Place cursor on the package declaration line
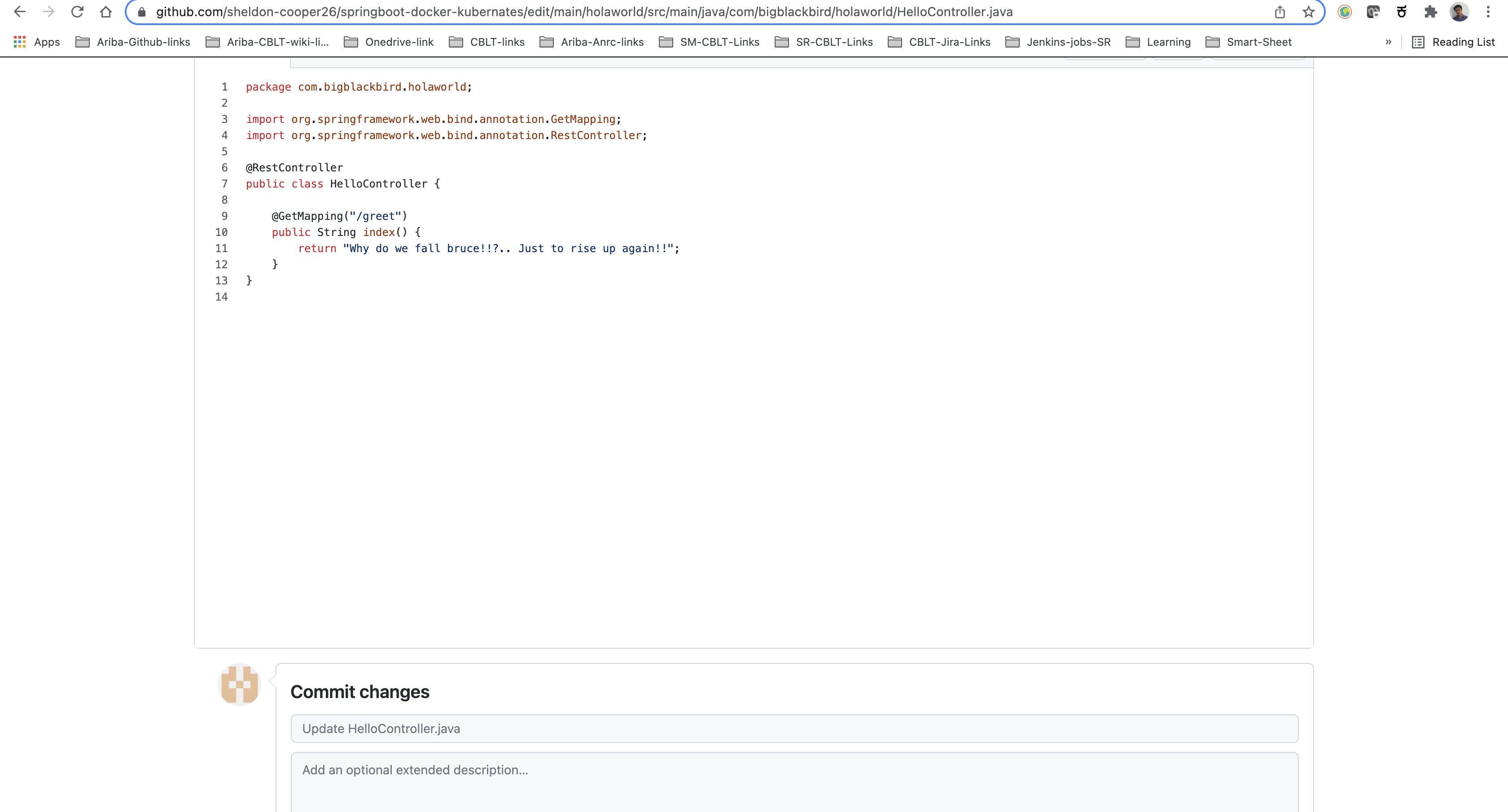Screen dimensions: 1508x812 [x=359, y=87]
